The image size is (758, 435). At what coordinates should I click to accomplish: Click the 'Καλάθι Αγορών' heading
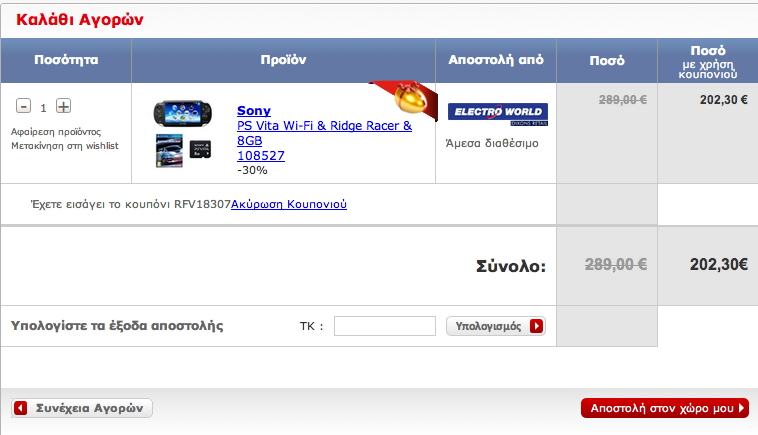pyautogui.click(x=80, y=20)
